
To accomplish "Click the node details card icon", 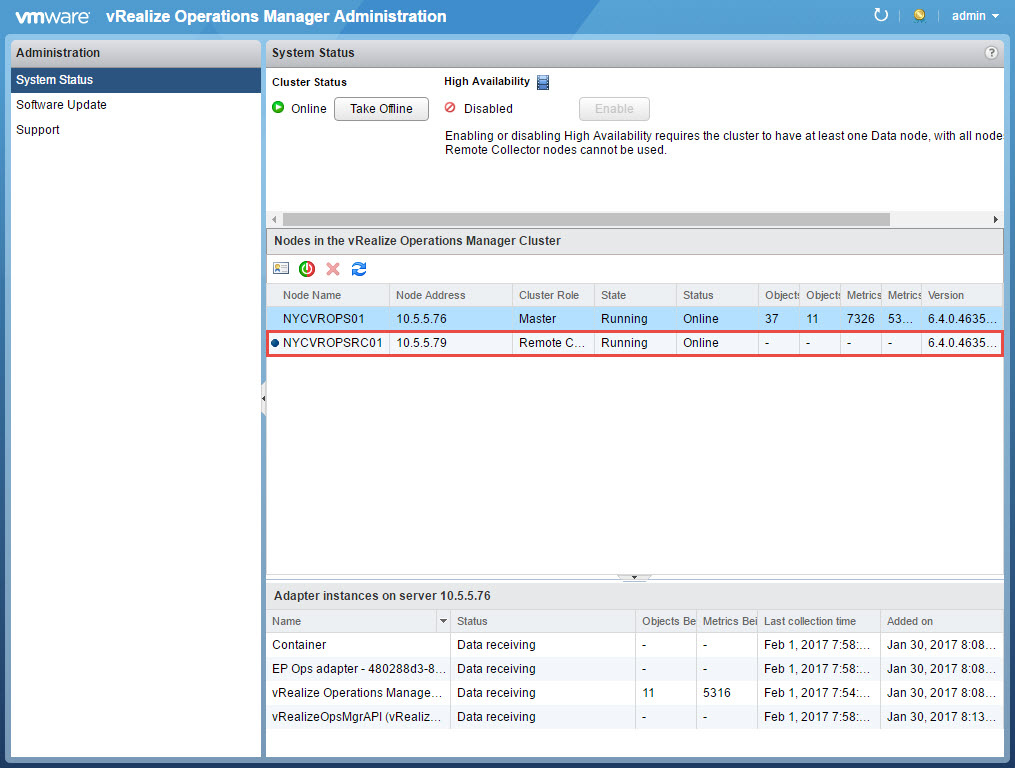I will (281, 269).
